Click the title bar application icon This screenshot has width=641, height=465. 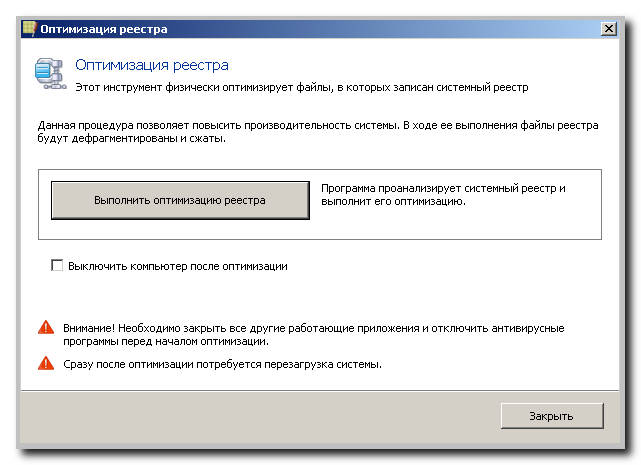tap(29, 29)
